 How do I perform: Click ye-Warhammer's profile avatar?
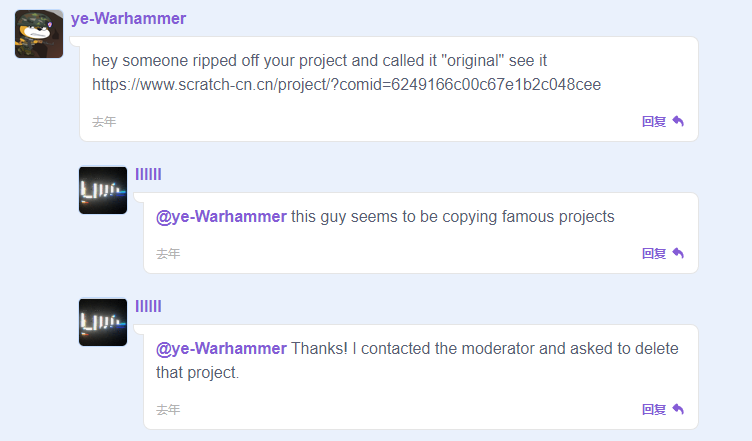39,34
